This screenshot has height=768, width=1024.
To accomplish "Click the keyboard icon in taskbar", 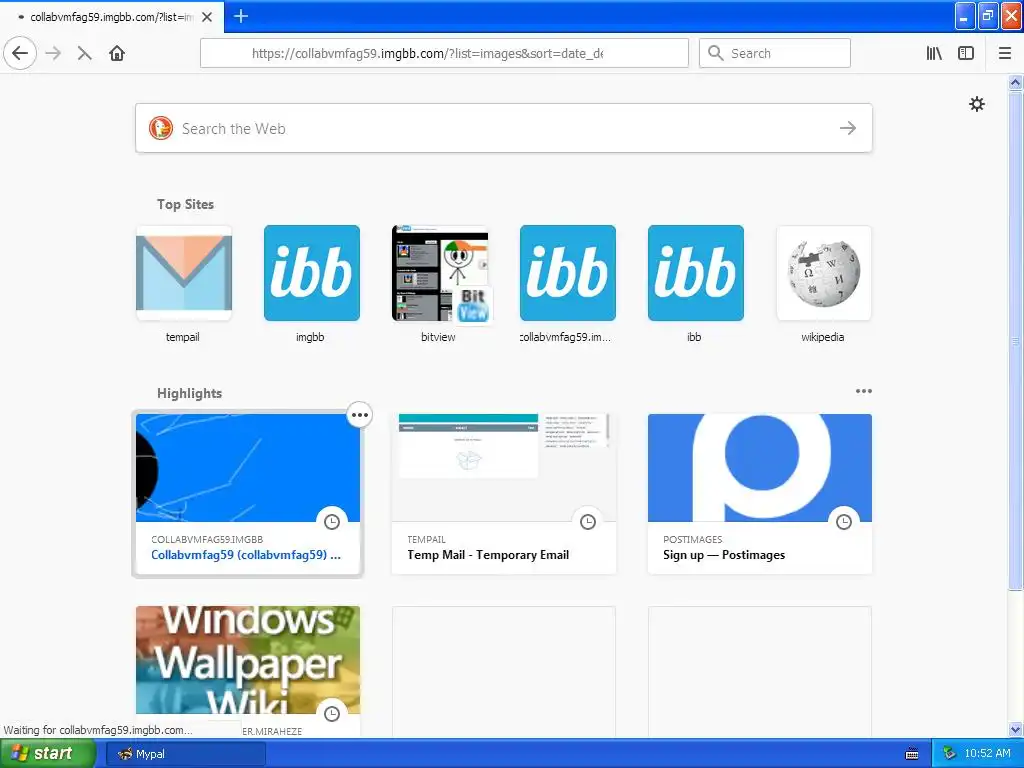I will coord(912,754).
